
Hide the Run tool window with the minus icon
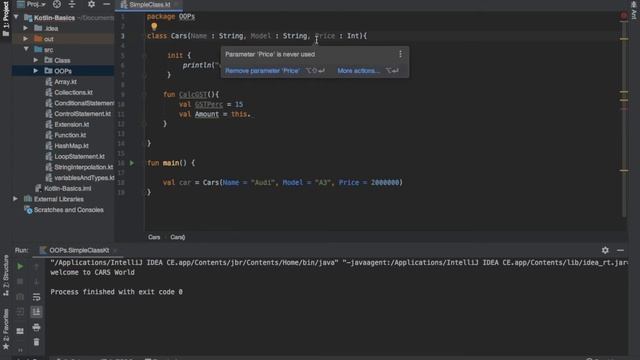click(x=620, y=250)
